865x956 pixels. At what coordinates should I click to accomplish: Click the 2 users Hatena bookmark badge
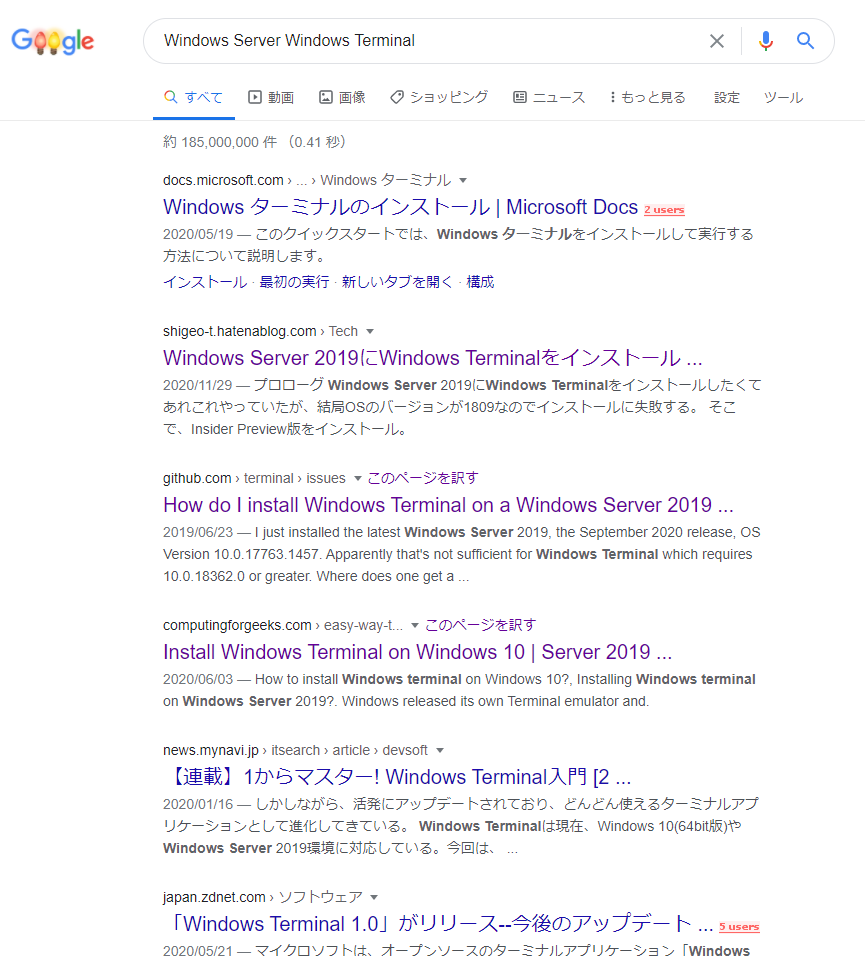[x=663, y=210]
